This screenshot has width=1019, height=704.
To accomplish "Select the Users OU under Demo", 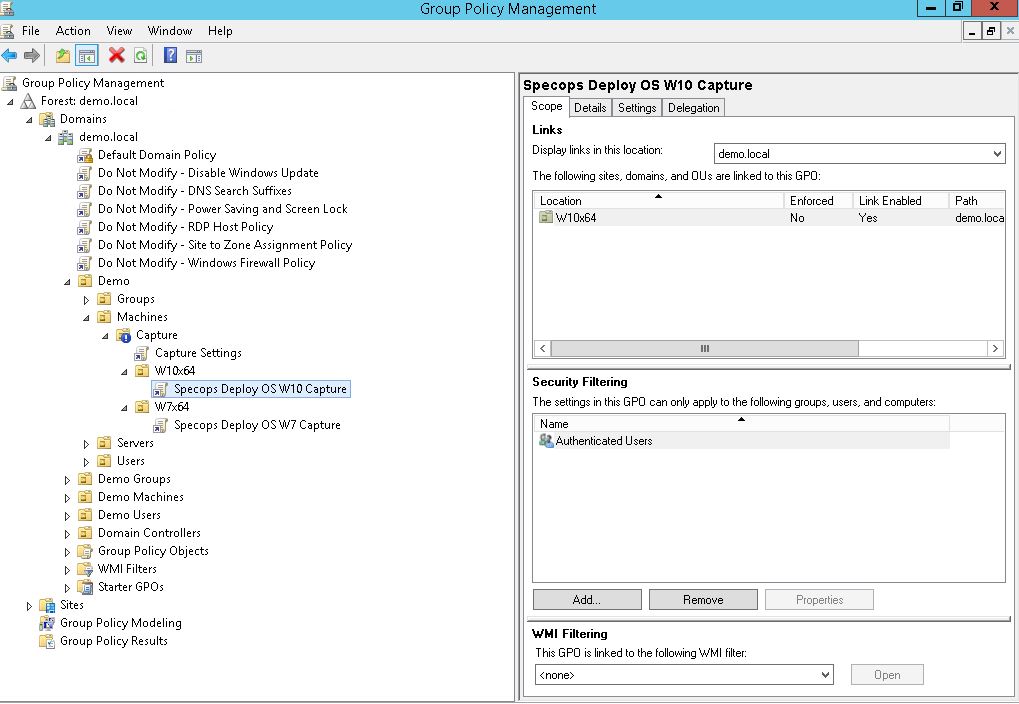I will click(x=131, y=462).
